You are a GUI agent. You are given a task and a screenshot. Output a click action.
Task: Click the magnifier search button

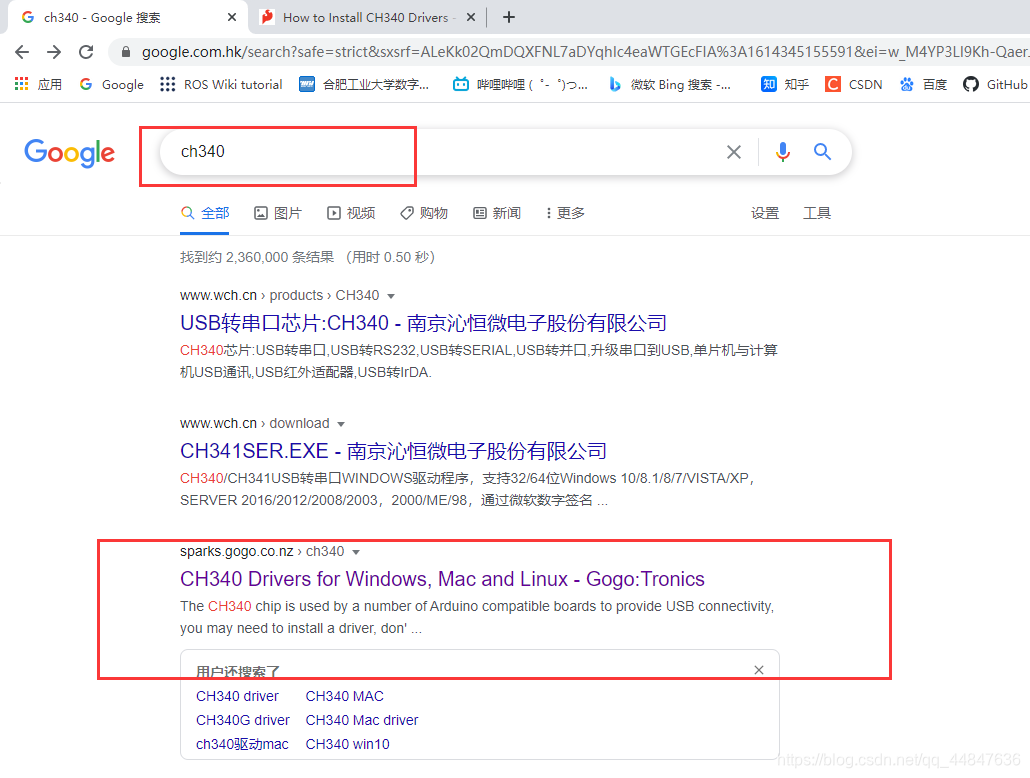(822, 152)
